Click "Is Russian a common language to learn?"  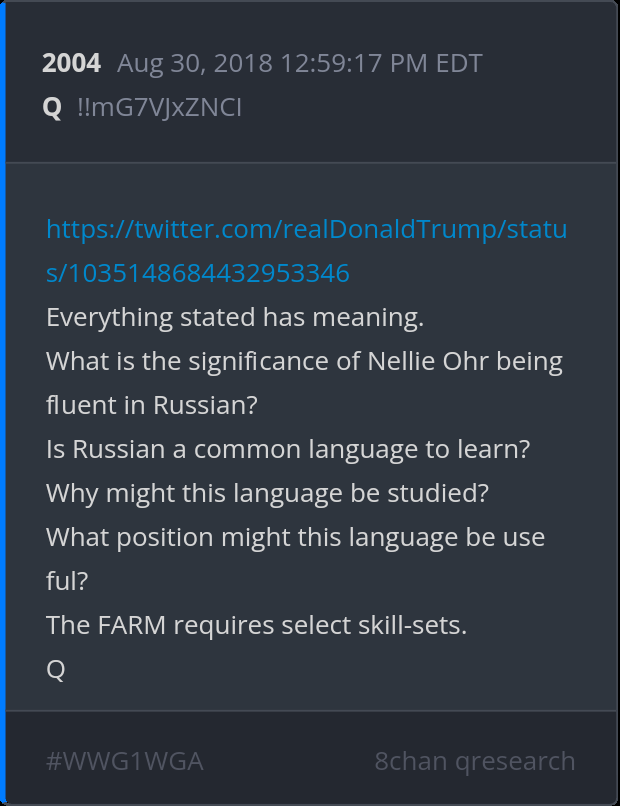(287, 449)
